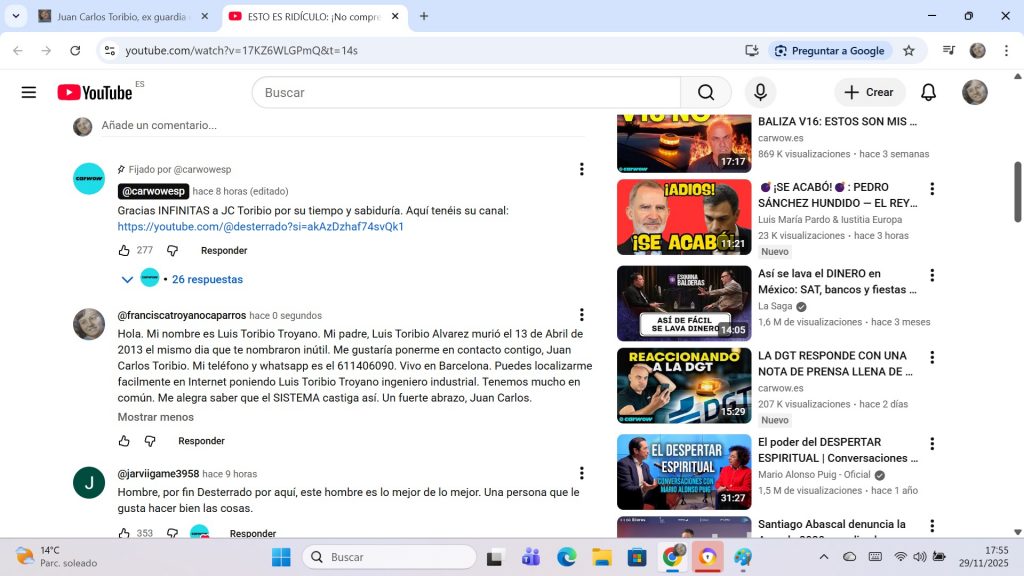Bookmark this page with star icon
1024x576 pixels.
click(x=909, y=50)
